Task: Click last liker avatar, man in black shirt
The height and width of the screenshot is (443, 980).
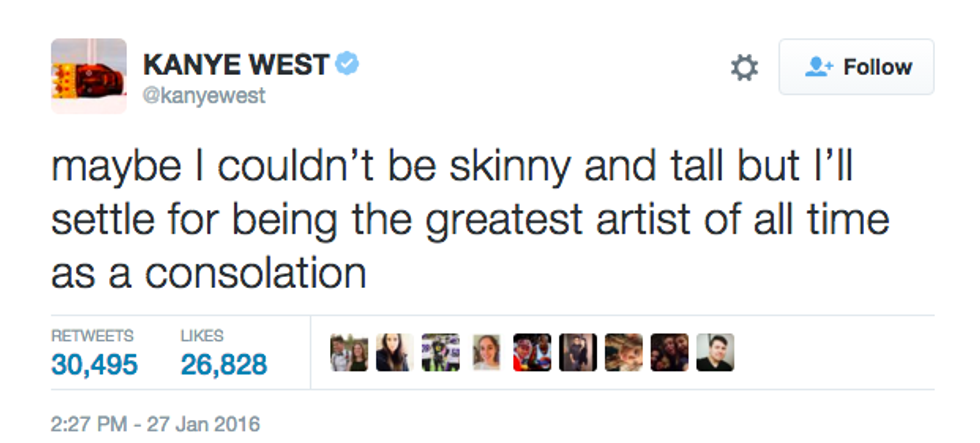Action: click(715, 353)
